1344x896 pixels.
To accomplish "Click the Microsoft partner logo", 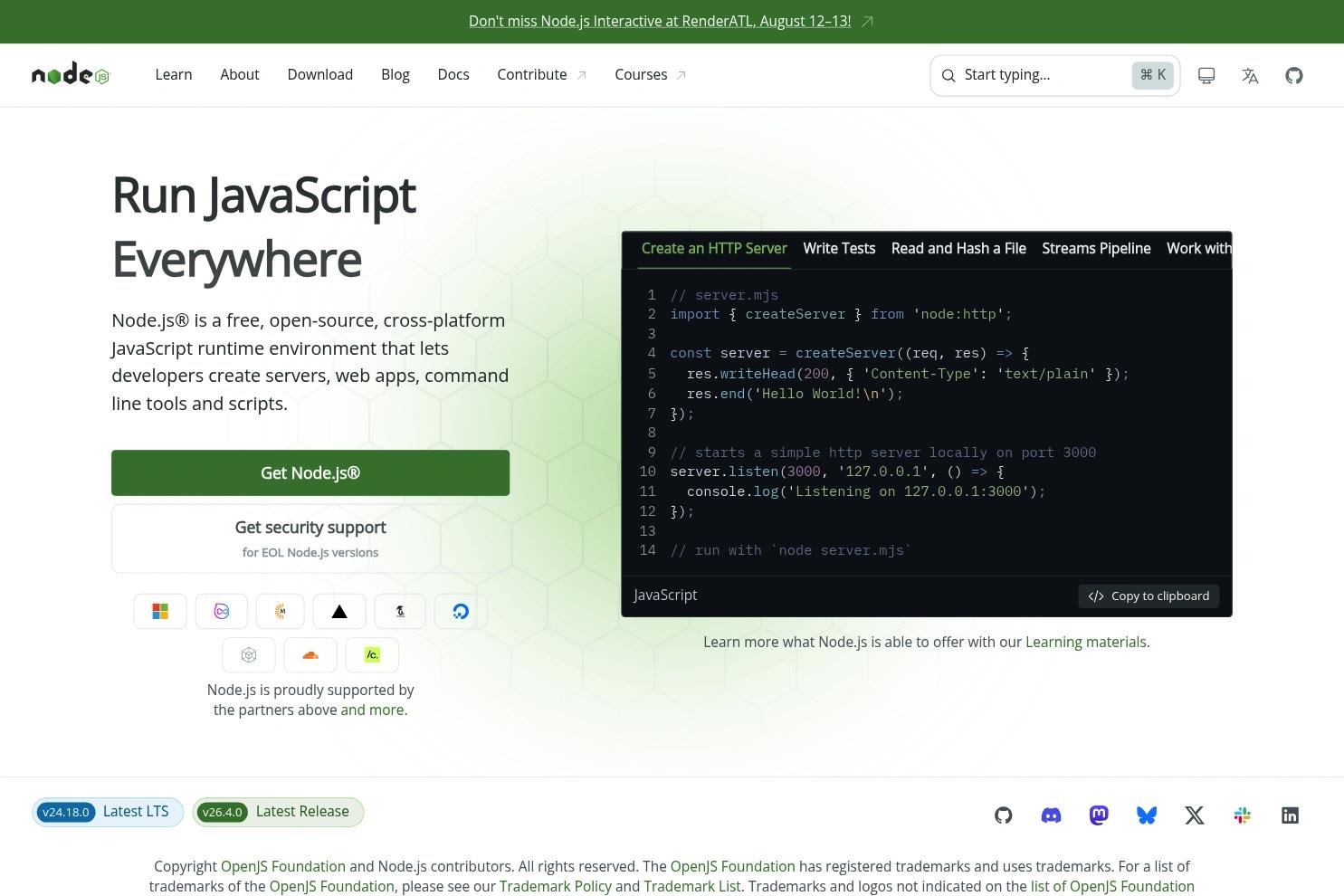I will 160,612.
